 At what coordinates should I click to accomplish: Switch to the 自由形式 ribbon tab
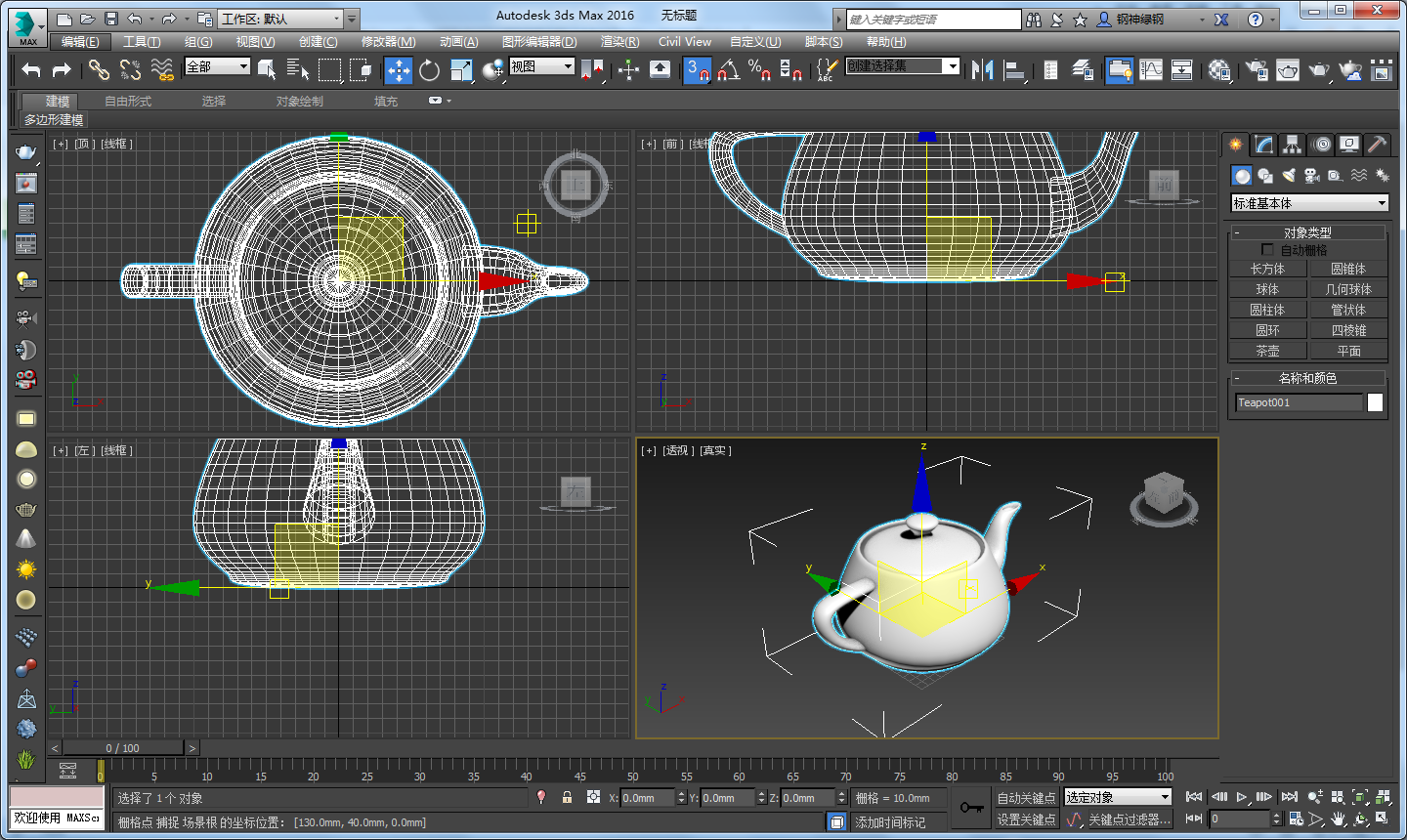click(128, 102)
